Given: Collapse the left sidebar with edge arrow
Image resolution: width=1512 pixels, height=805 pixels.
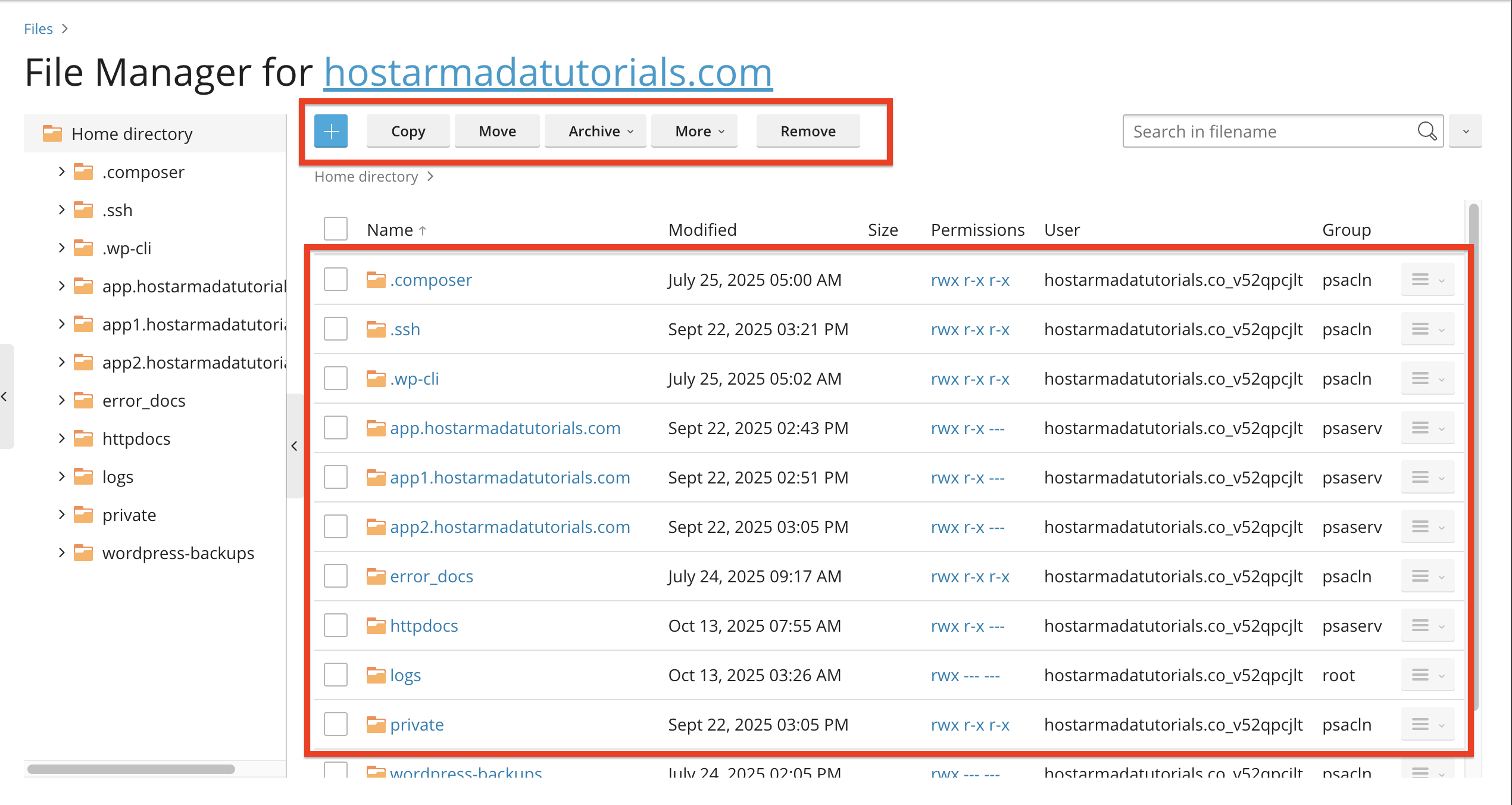Looking at the screenshot, I should pos(5,397).
